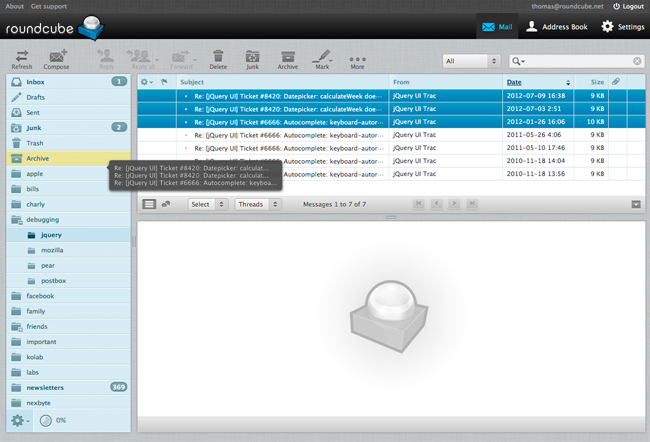This screenshot has width=650, height=442.
Task: Compose a new message
Action: pyautogui.click(x=57, y=59)
